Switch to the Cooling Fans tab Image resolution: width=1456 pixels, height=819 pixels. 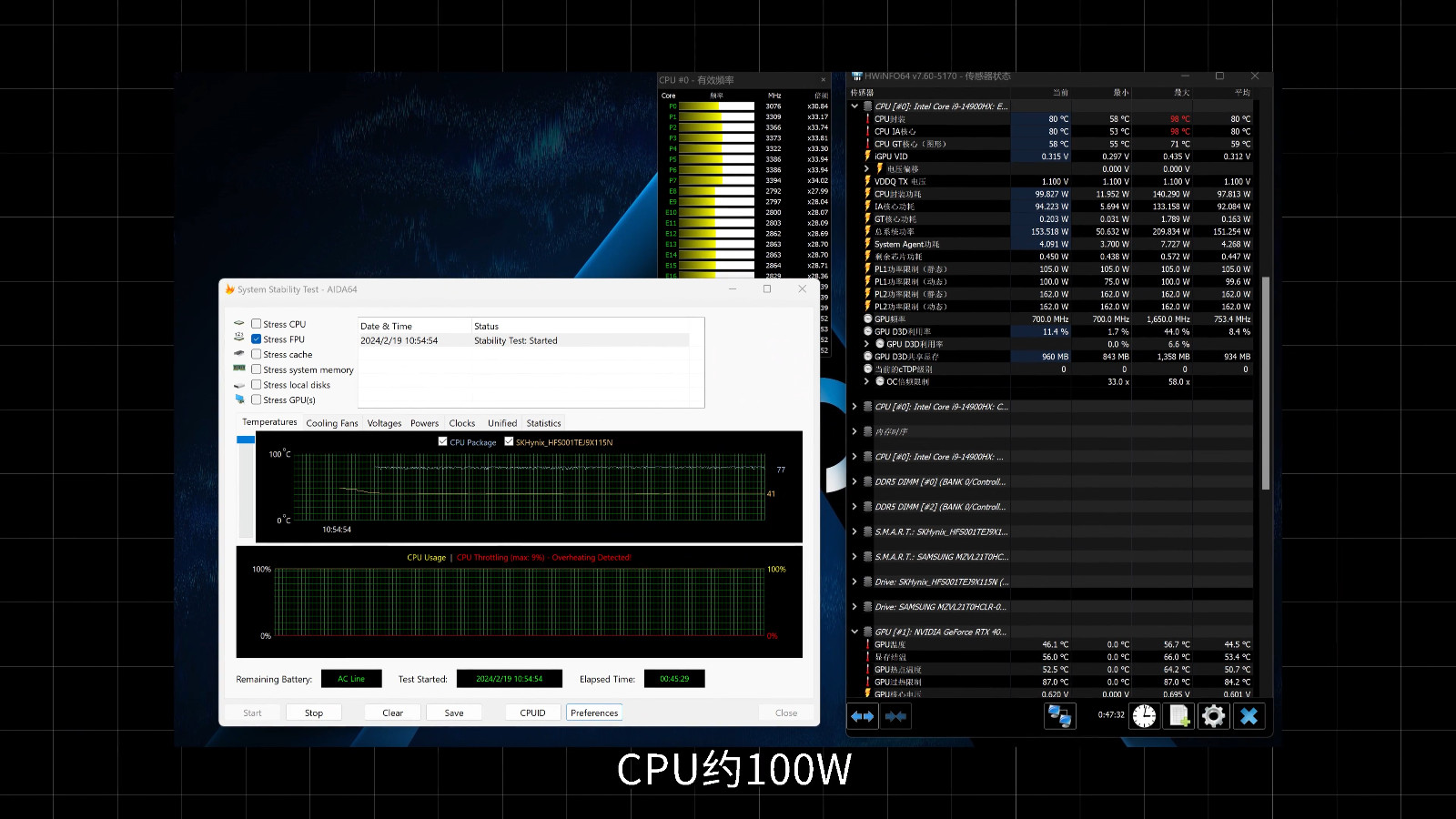332,423
